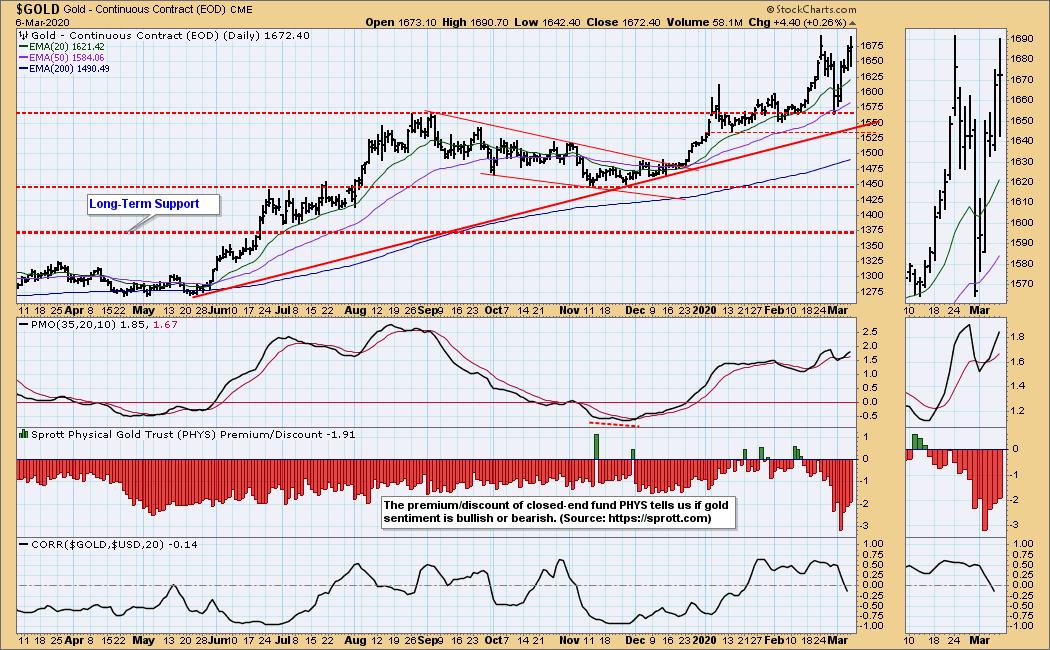This screenshot has width=1050, height=650.
Task: Click the Low 1642.40 value
Action: click(547, 22)
